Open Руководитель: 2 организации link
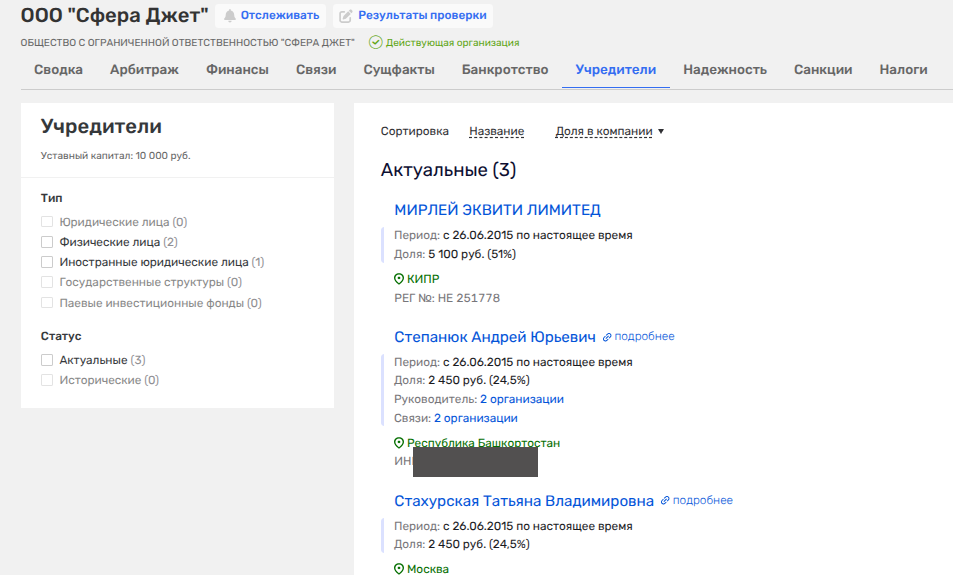The image size is (953, 575). 522,399
